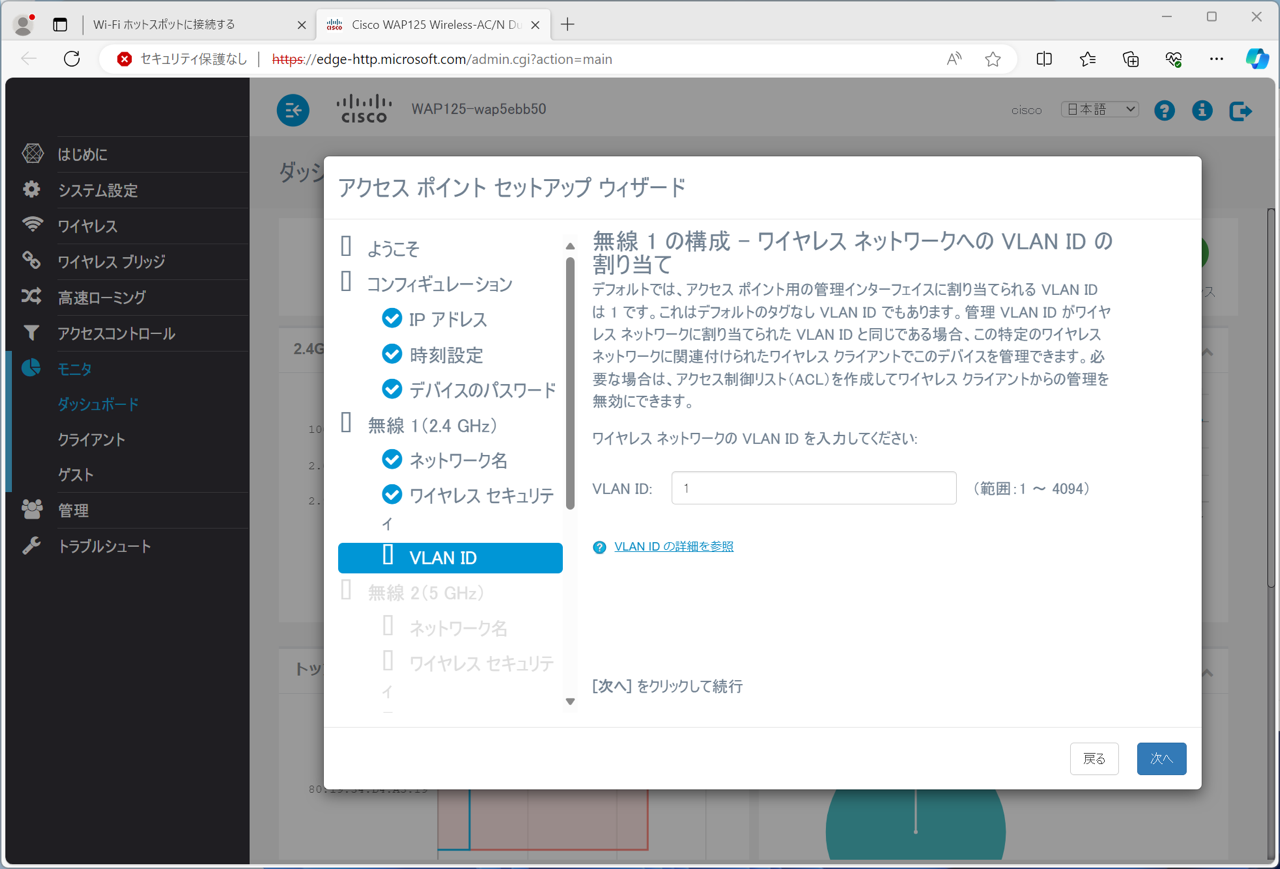The height and width of the screenshot is (869, 1280).
Task: Open ダッシュボード in the sidebar
Action: pos(98,404)
